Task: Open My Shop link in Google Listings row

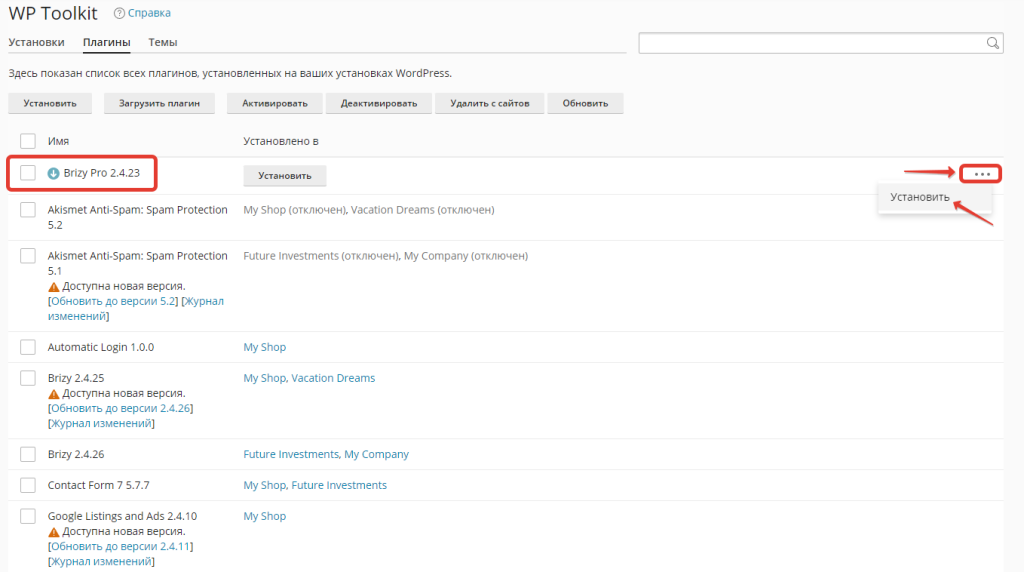Action: (x=264, y=516)
